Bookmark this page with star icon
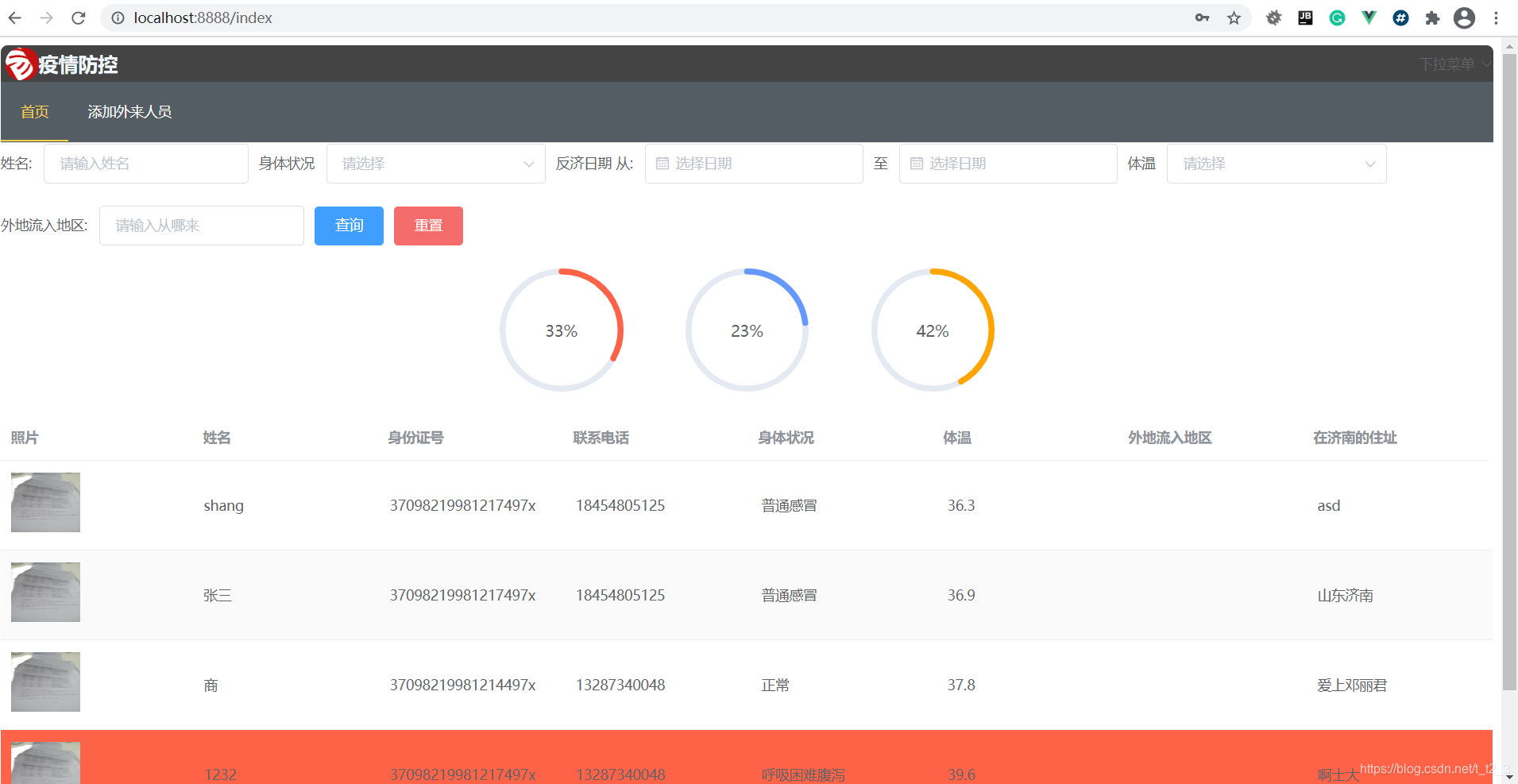Viewport: 1518px width, 784px height. tap(1234, 17)
